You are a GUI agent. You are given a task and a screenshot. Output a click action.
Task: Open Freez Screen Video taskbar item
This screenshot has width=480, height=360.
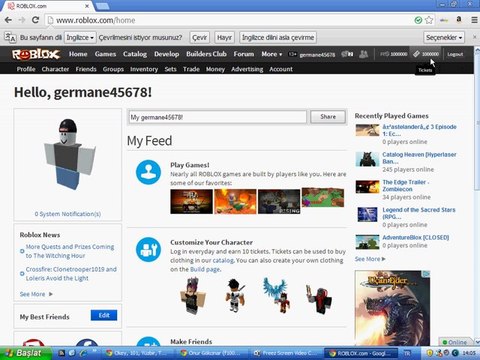click(287, 353)
